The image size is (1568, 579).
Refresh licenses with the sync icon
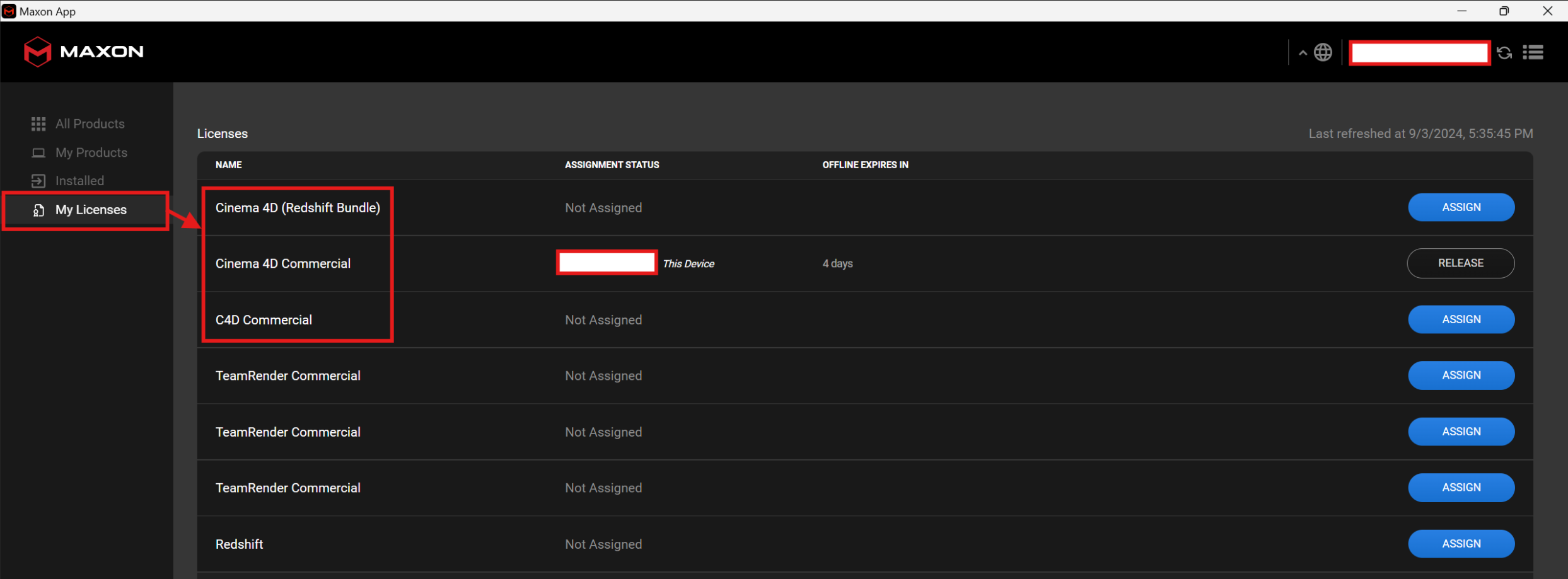coord(1504,53)
